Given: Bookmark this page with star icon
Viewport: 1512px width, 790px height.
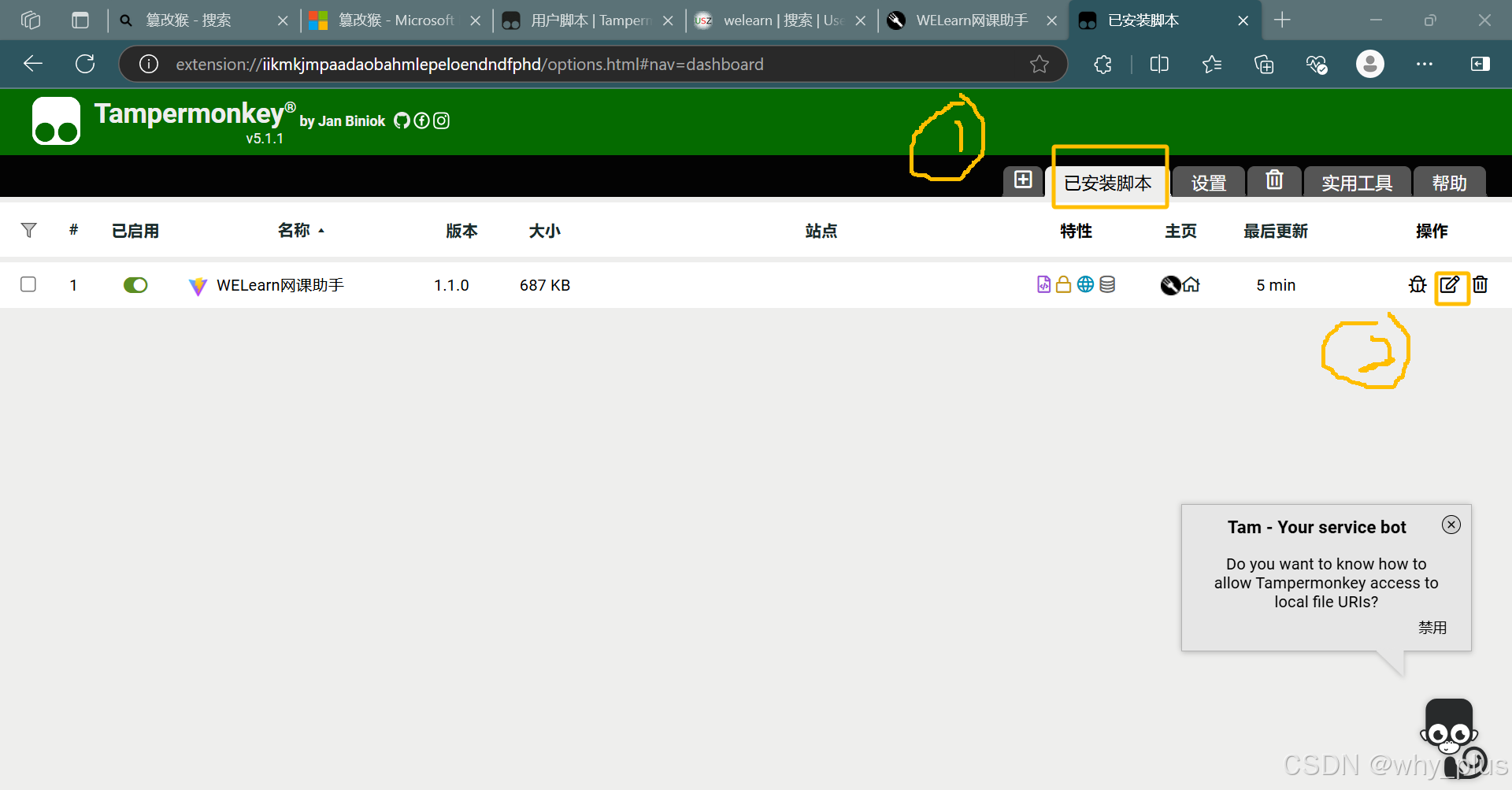Looking at the screenshot, I should (1039, 65).
